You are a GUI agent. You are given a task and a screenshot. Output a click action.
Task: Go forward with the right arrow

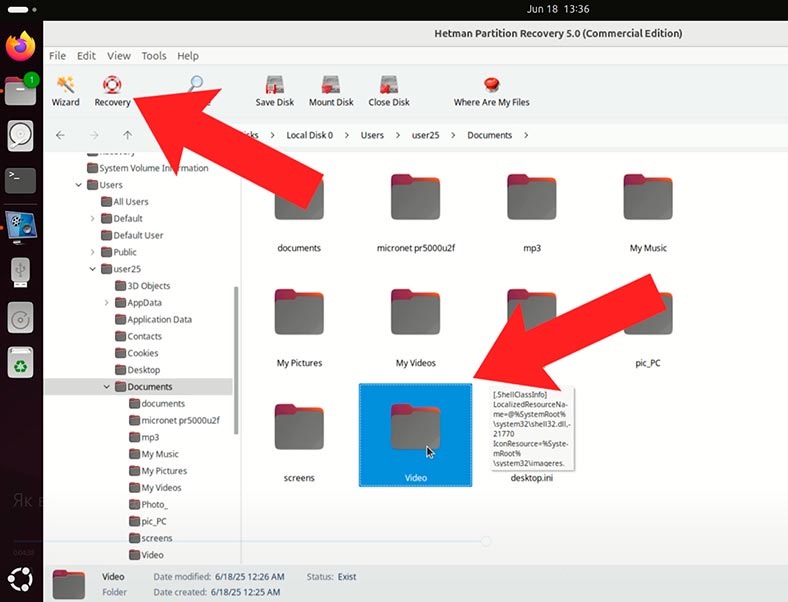(x=94, y=135)
